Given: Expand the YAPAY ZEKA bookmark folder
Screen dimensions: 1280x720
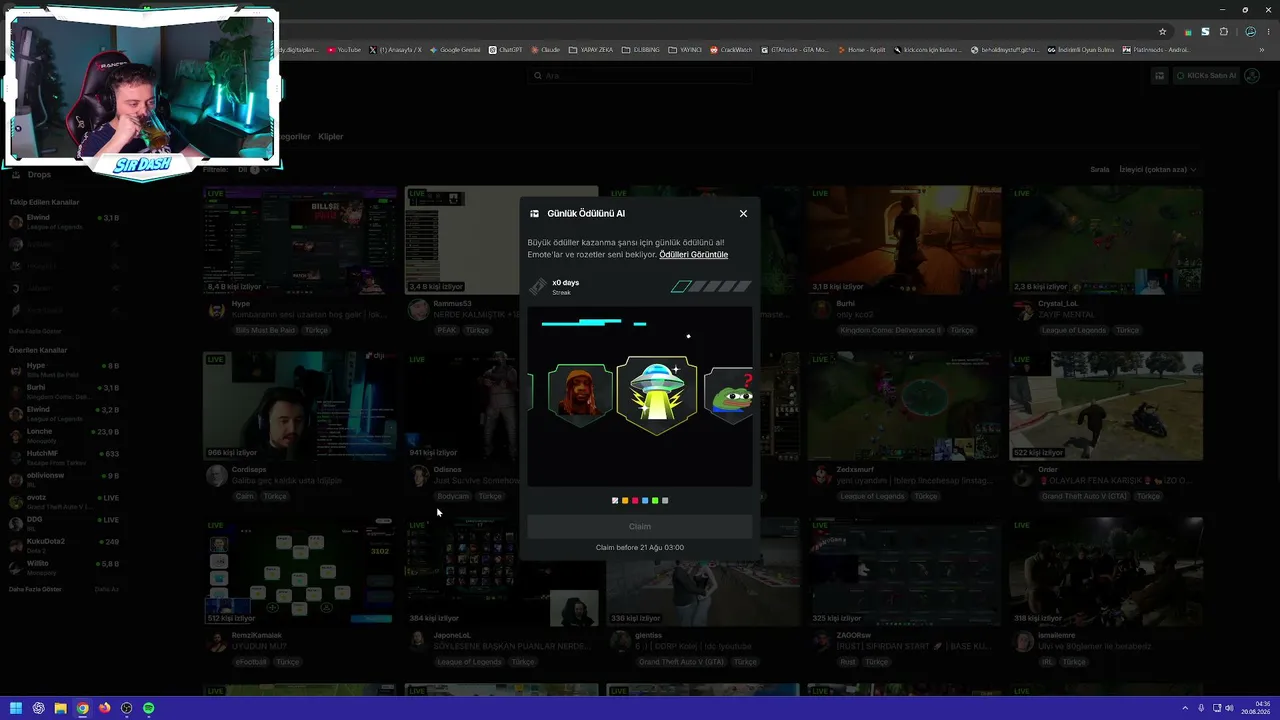Looking at the screenshot, I should (x=590, y=50).
